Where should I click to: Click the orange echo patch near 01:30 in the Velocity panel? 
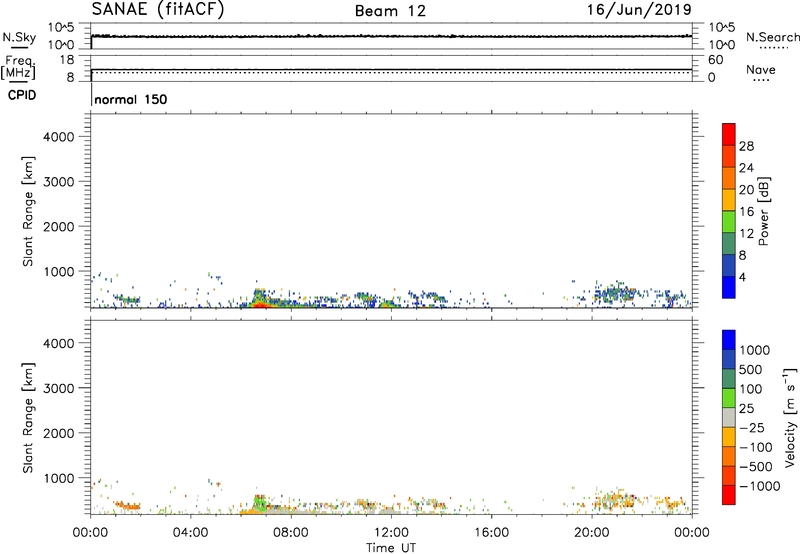[128, 506]
